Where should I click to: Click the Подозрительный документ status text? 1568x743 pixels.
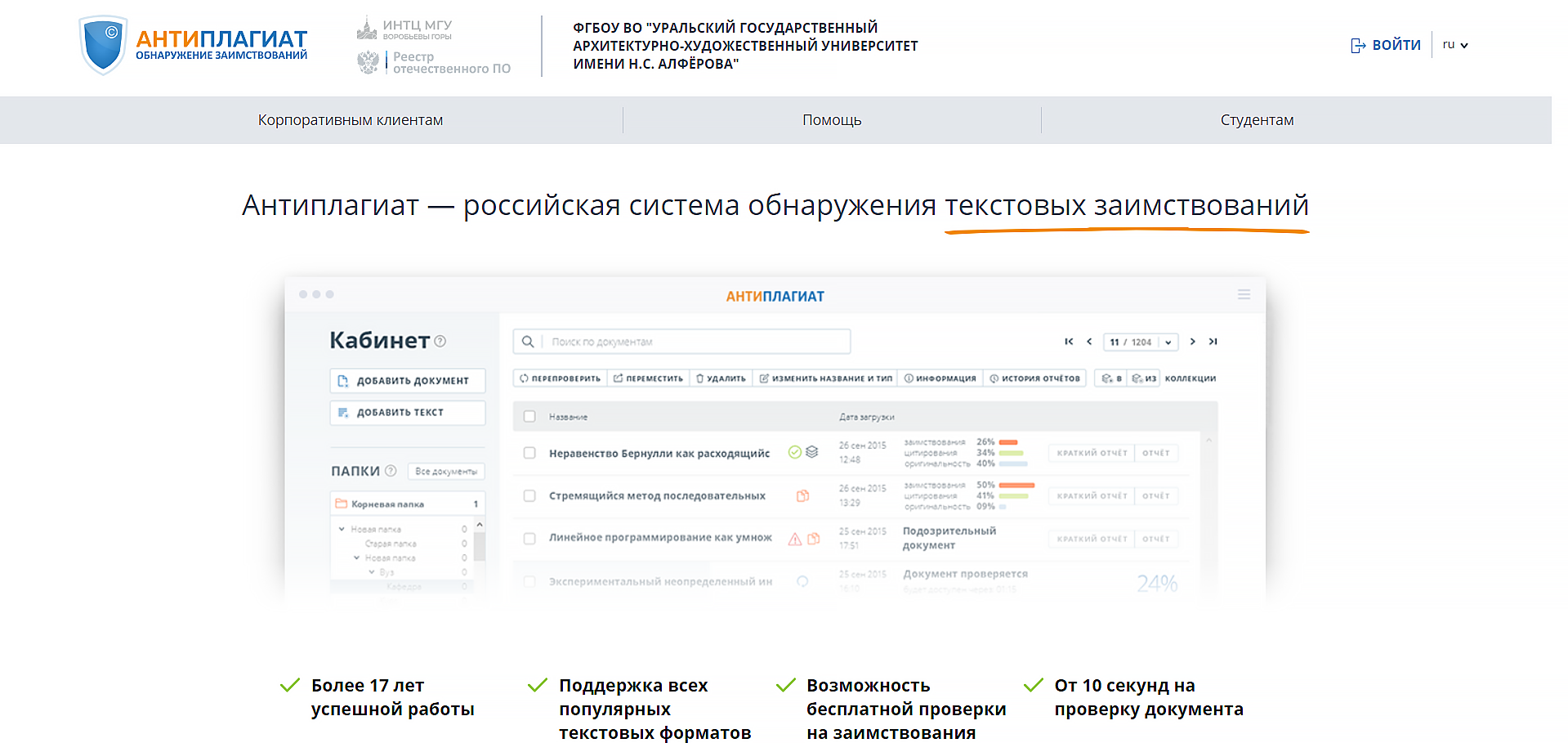click(949, 538)
